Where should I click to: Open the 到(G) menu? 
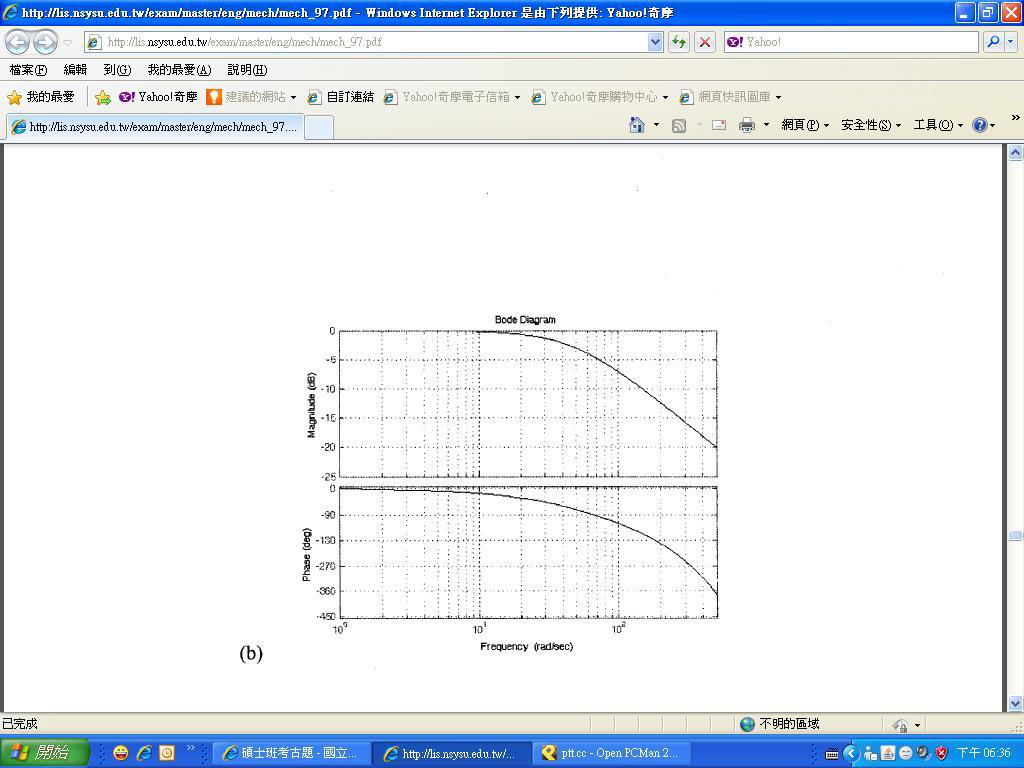coord(117,70)
